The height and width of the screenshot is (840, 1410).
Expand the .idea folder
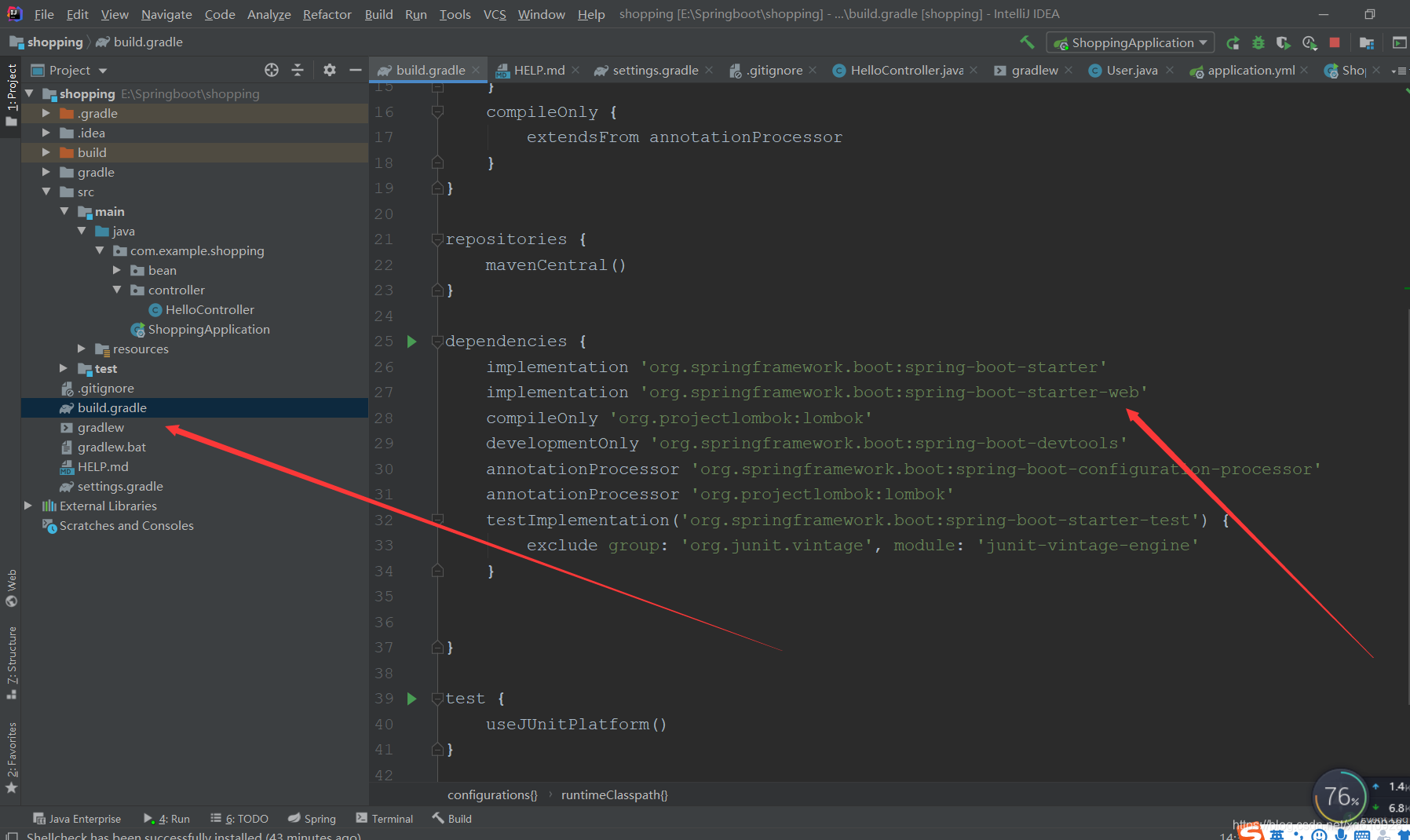[46, 133]
